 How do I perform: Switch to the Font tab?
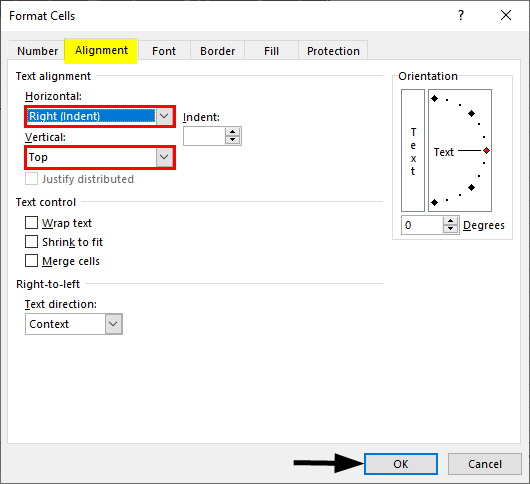coord(164,51)
